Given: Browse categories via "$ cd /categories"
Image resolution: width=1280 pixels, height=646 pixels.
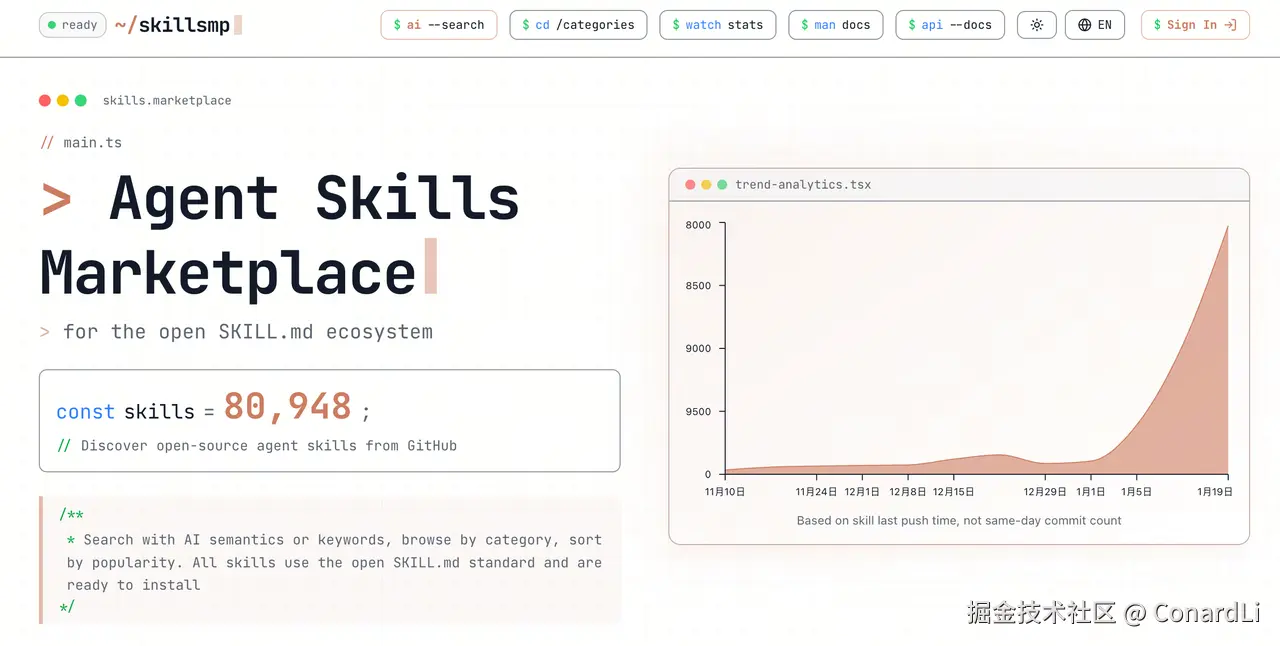Looking at the screenshot, I should click(x=578, y=24).
